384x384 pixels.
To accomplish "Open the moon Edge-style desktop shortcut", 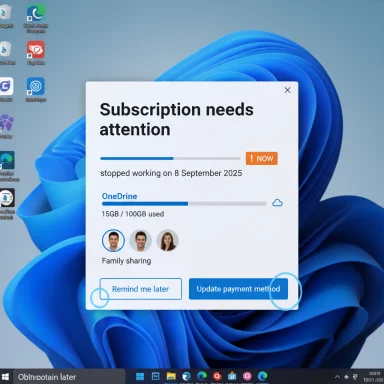I will [36, 13].
